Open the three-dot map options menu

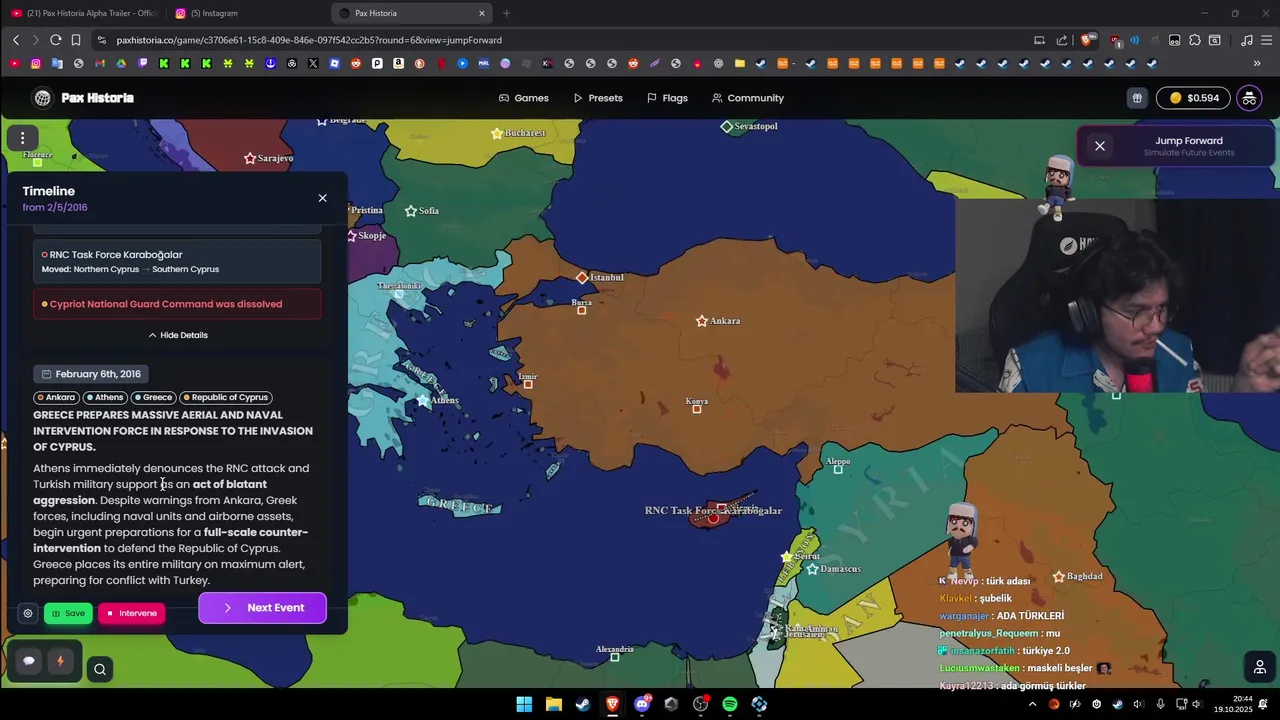22,138
